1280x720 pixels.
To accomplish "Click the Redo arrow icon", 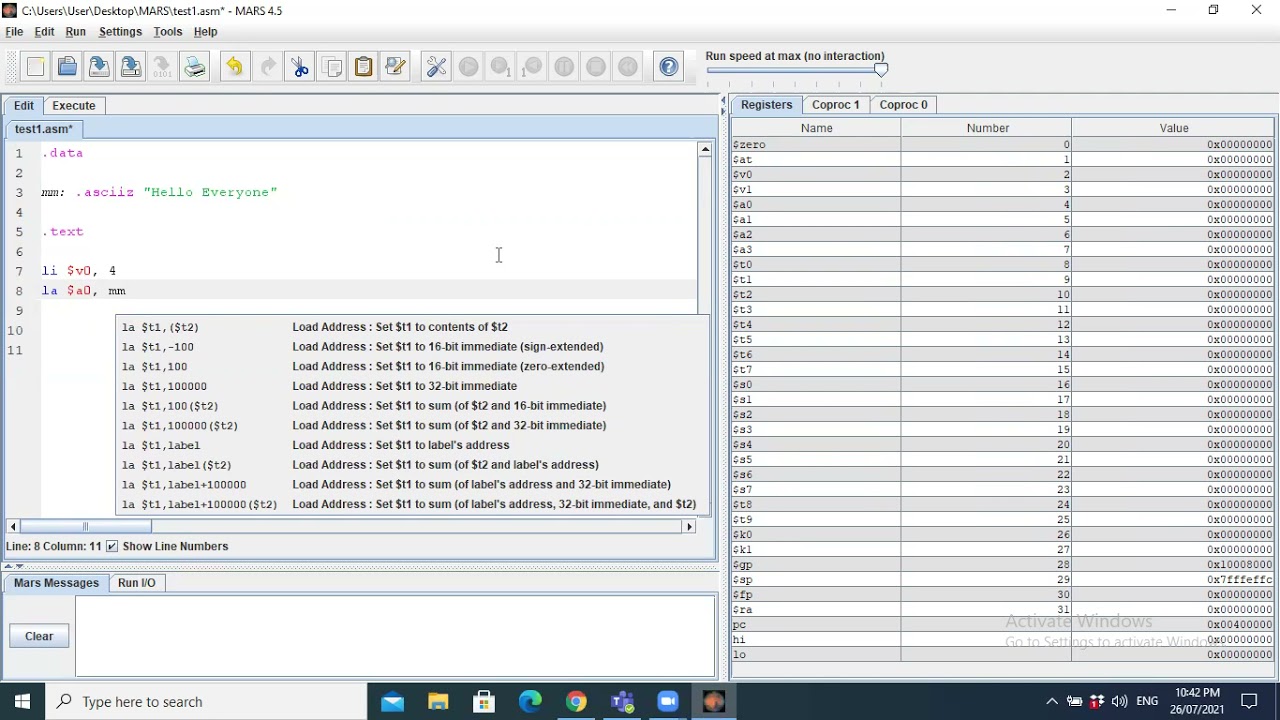I will pyautogui.click(x=268, y=67).
